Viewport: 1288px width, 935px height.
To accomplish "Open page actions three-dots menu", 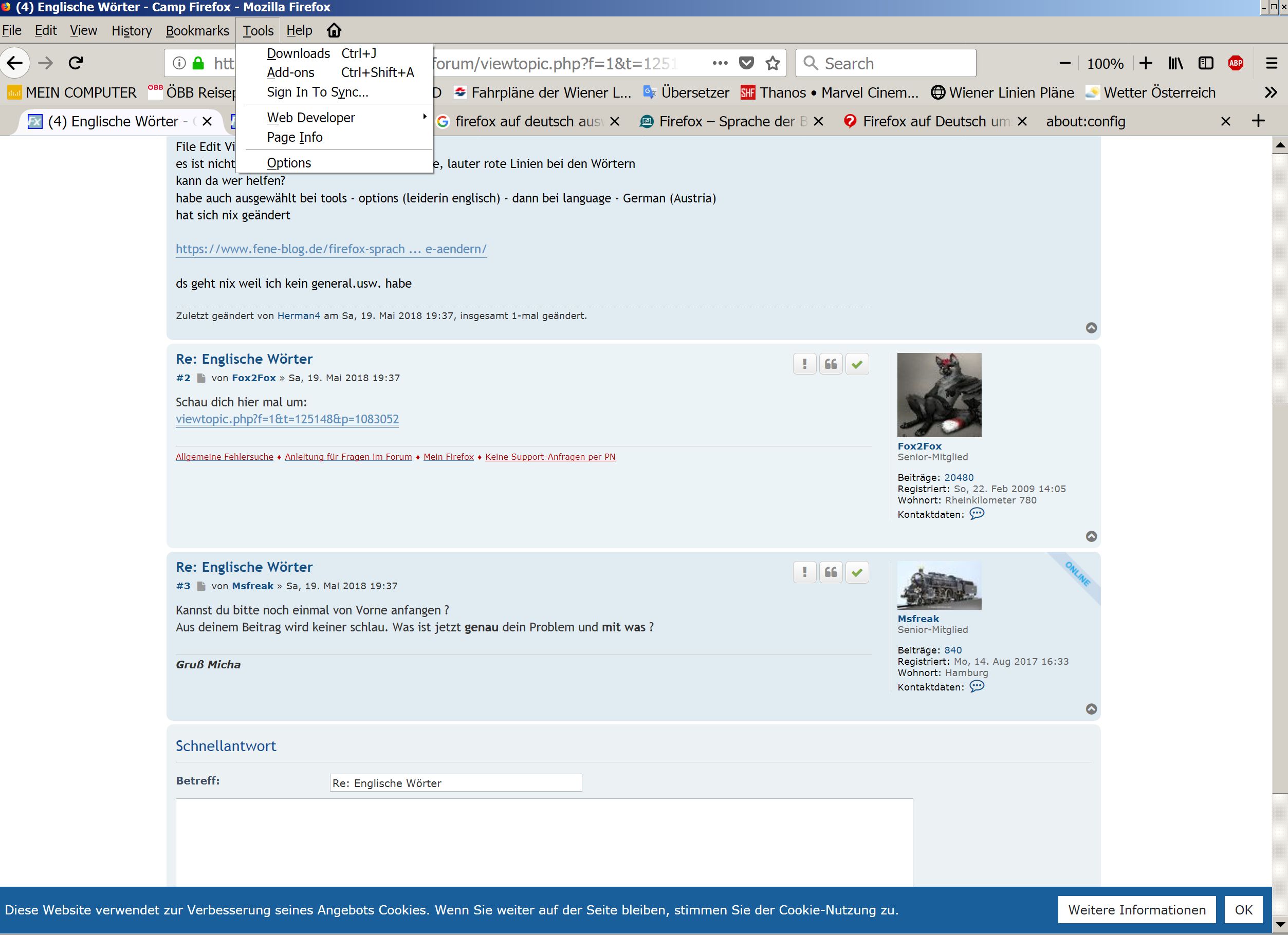I will [720, 63].
